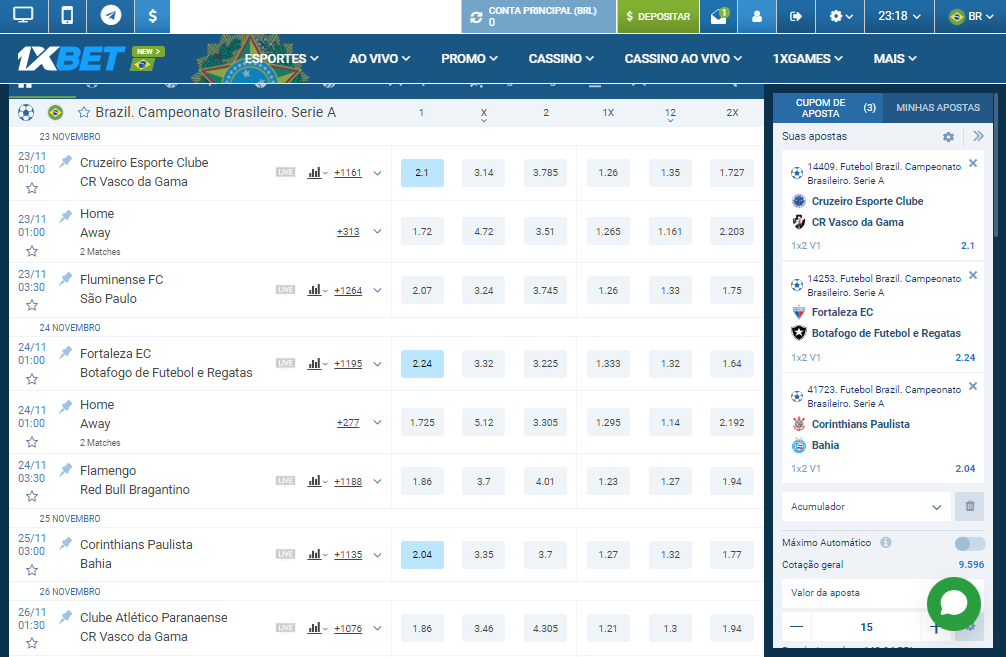Expand the Corinthians vs Bahia row chevron
This screenshot has height=657, width=1006.
pos(377,555)
